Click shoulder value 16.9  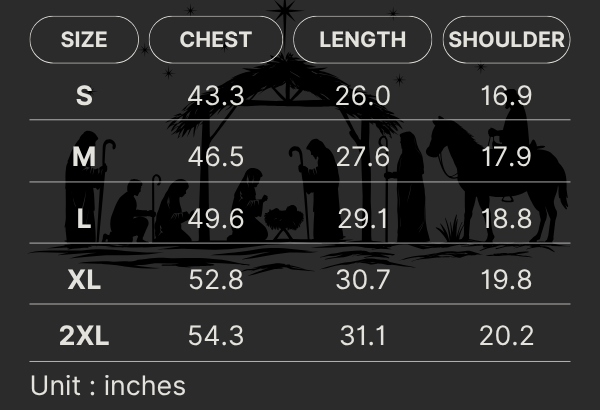506,96
